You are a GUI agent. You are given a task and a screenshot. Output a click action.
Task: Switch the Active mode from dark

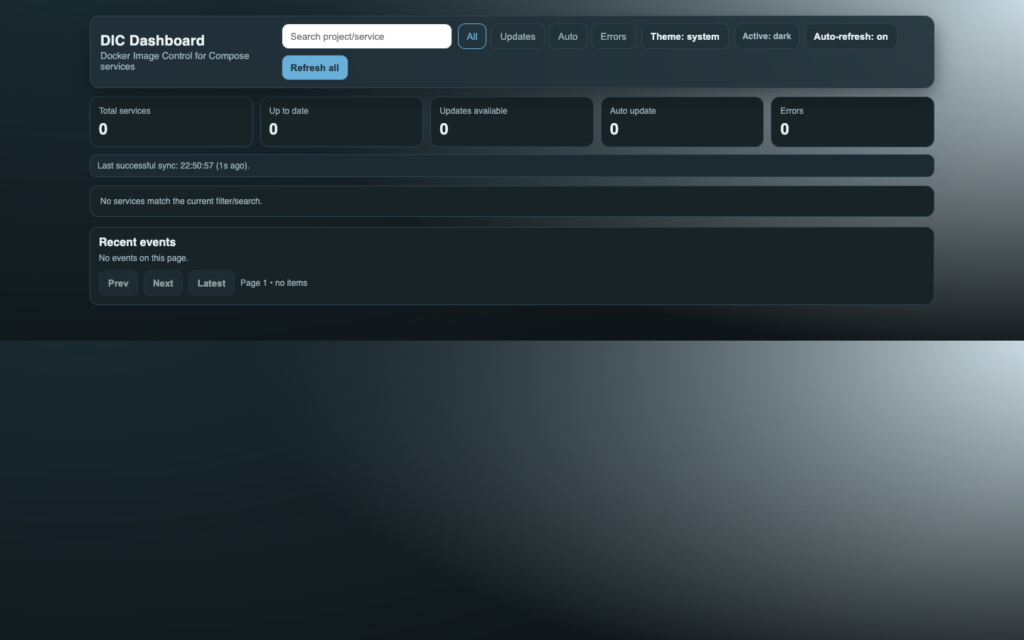pyautogui.click(x=766, y=36)
